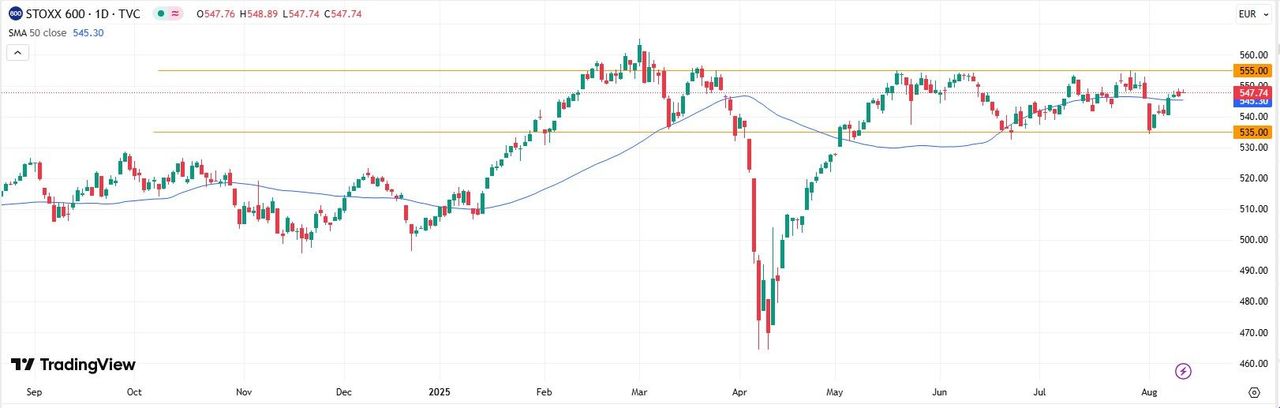
Task: Click the 555.00 orange price label
Action: (1253, 71)
